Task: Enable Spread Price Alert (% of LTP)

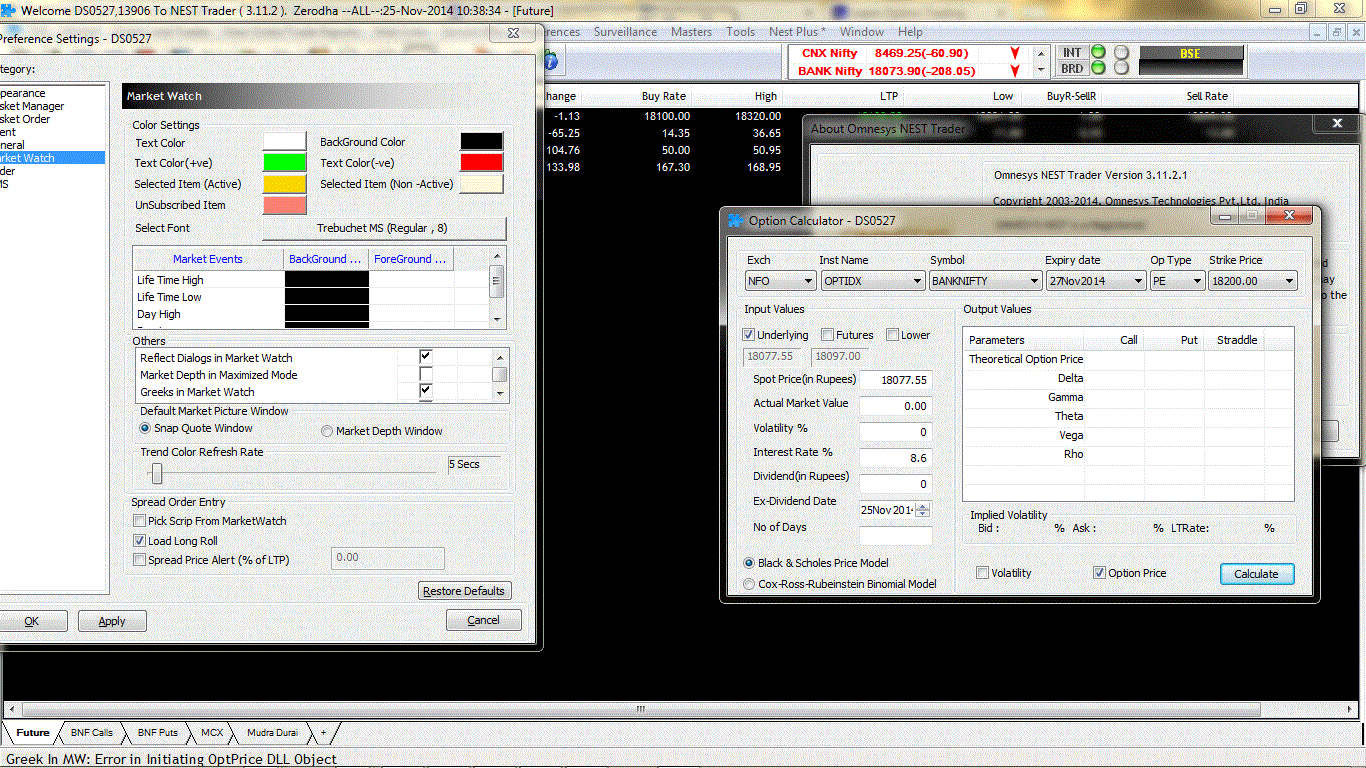Action: (x=139, y=560)
